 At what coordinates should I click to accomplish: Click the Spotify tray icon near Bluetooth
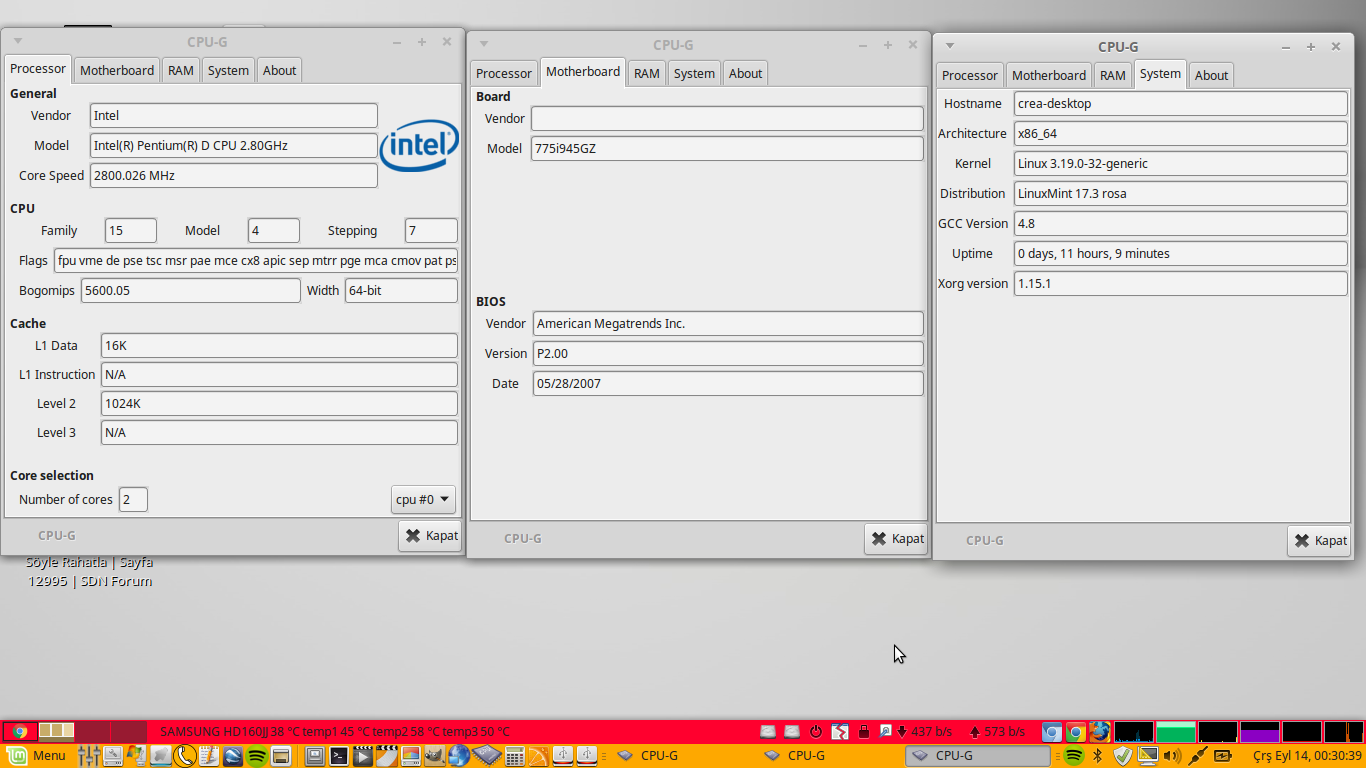pos(1073,756)
